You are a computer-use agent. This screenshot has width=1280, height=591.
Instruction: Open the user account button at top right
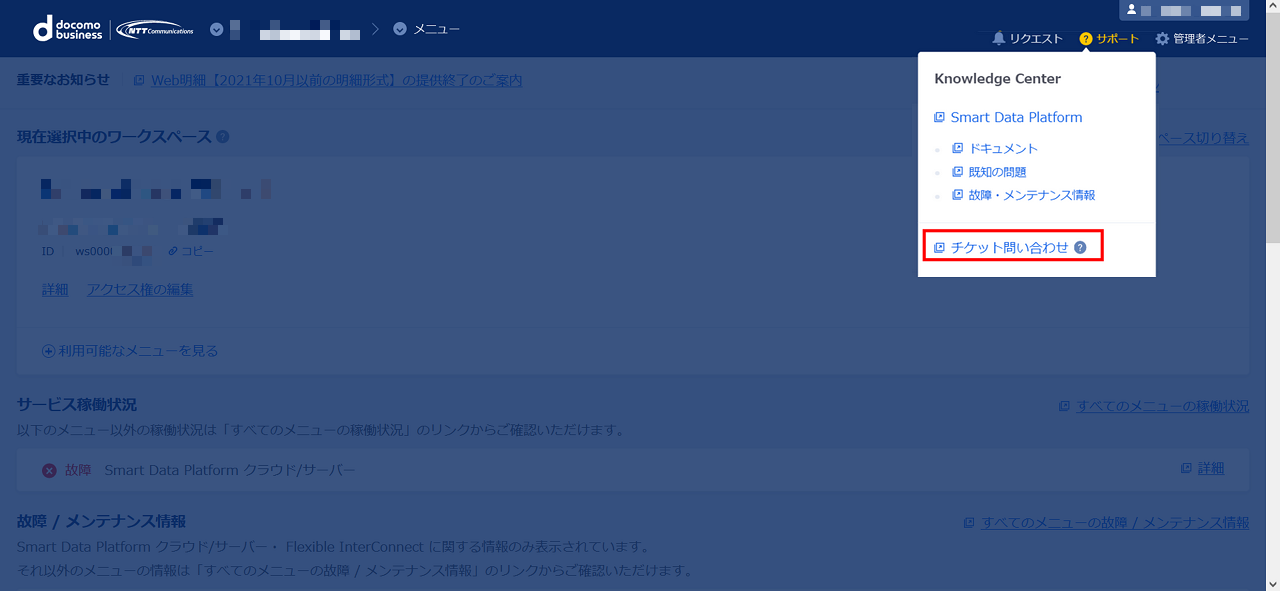(x=1184, y=10)
